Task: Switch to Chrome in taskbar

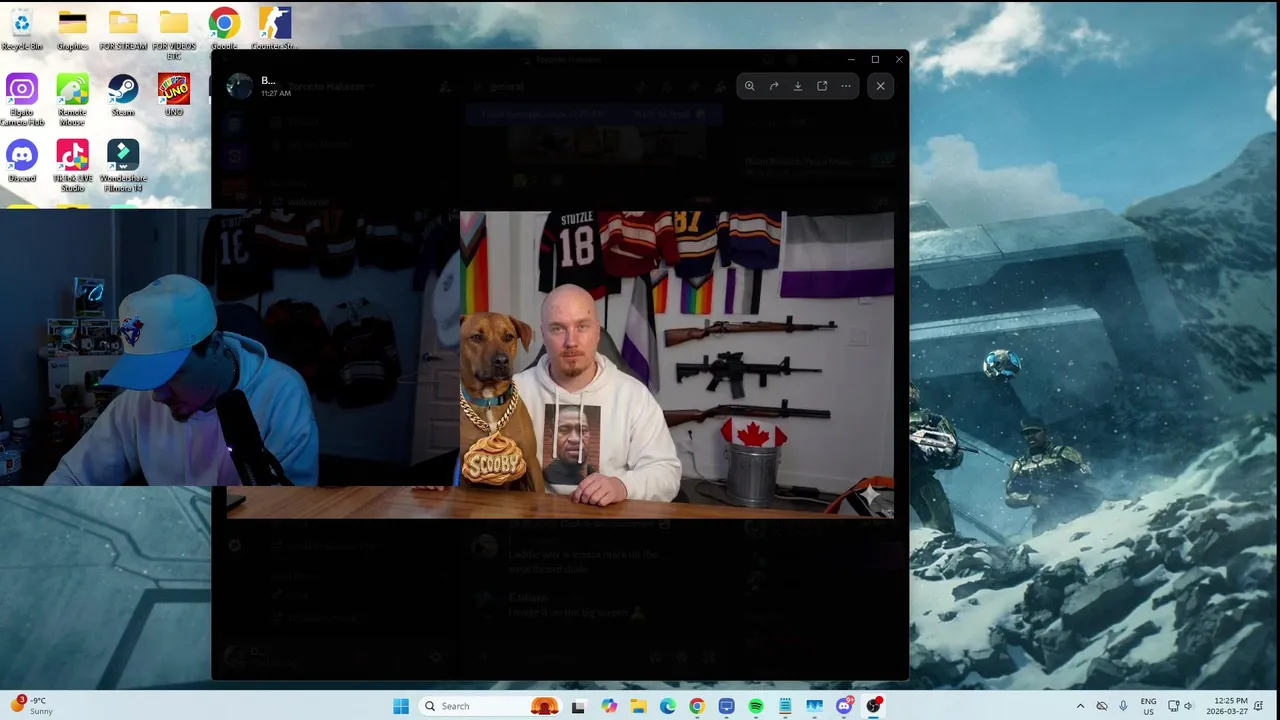Action: pos(697,706)
